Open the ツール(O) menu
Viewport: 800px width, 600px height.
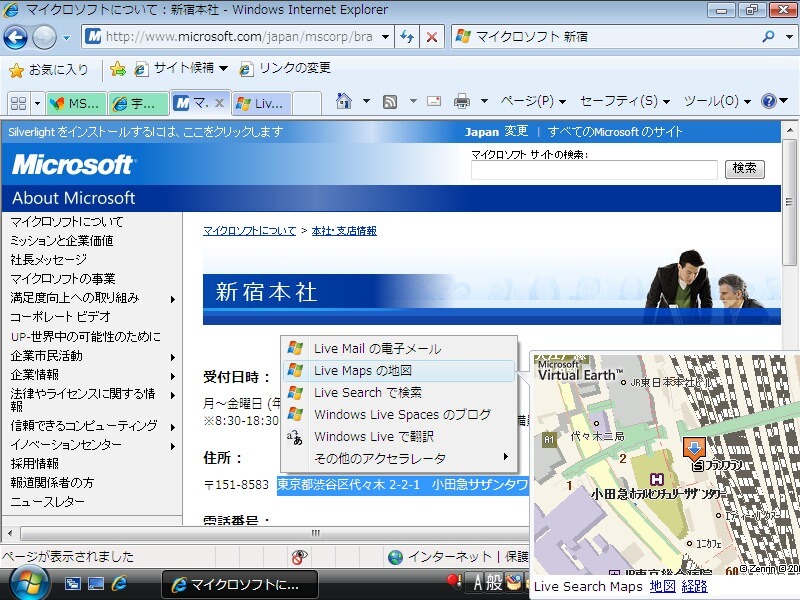pyautogui.click(x=717, y=101)
